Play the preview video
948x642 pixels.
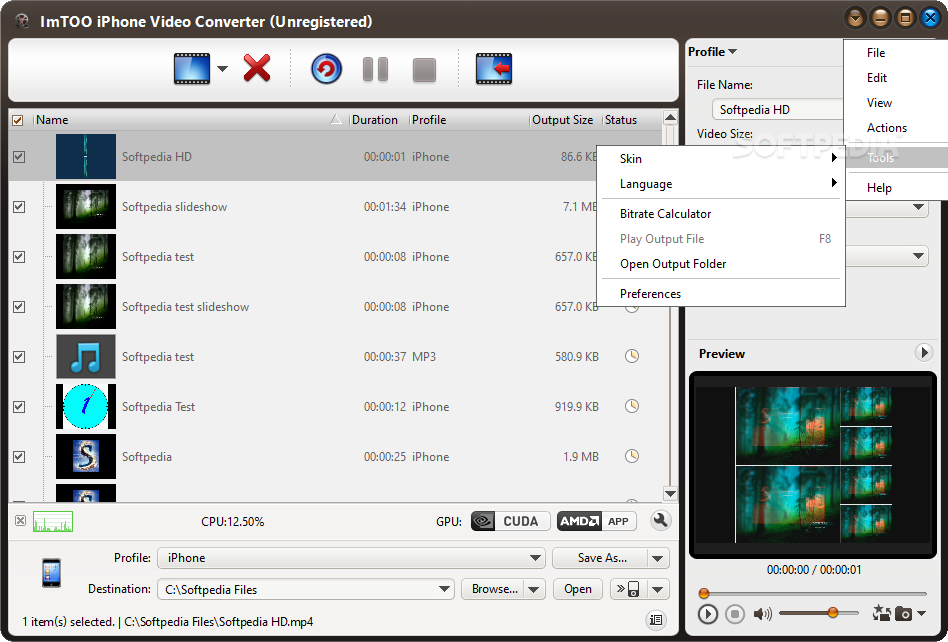coord(707,614)
